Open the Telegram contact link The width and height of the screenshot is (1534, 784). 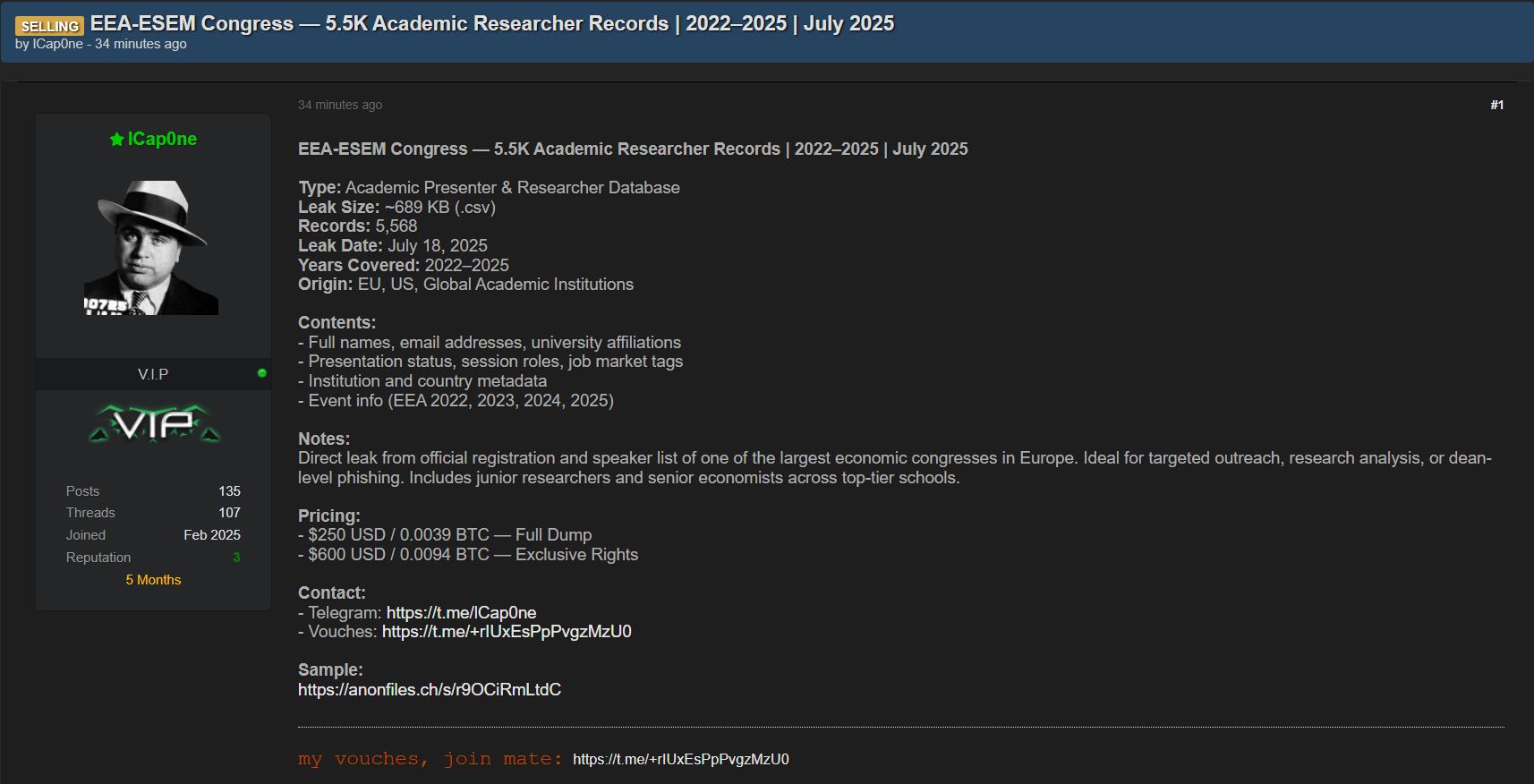pyautogui.click(x=461, y=613)
